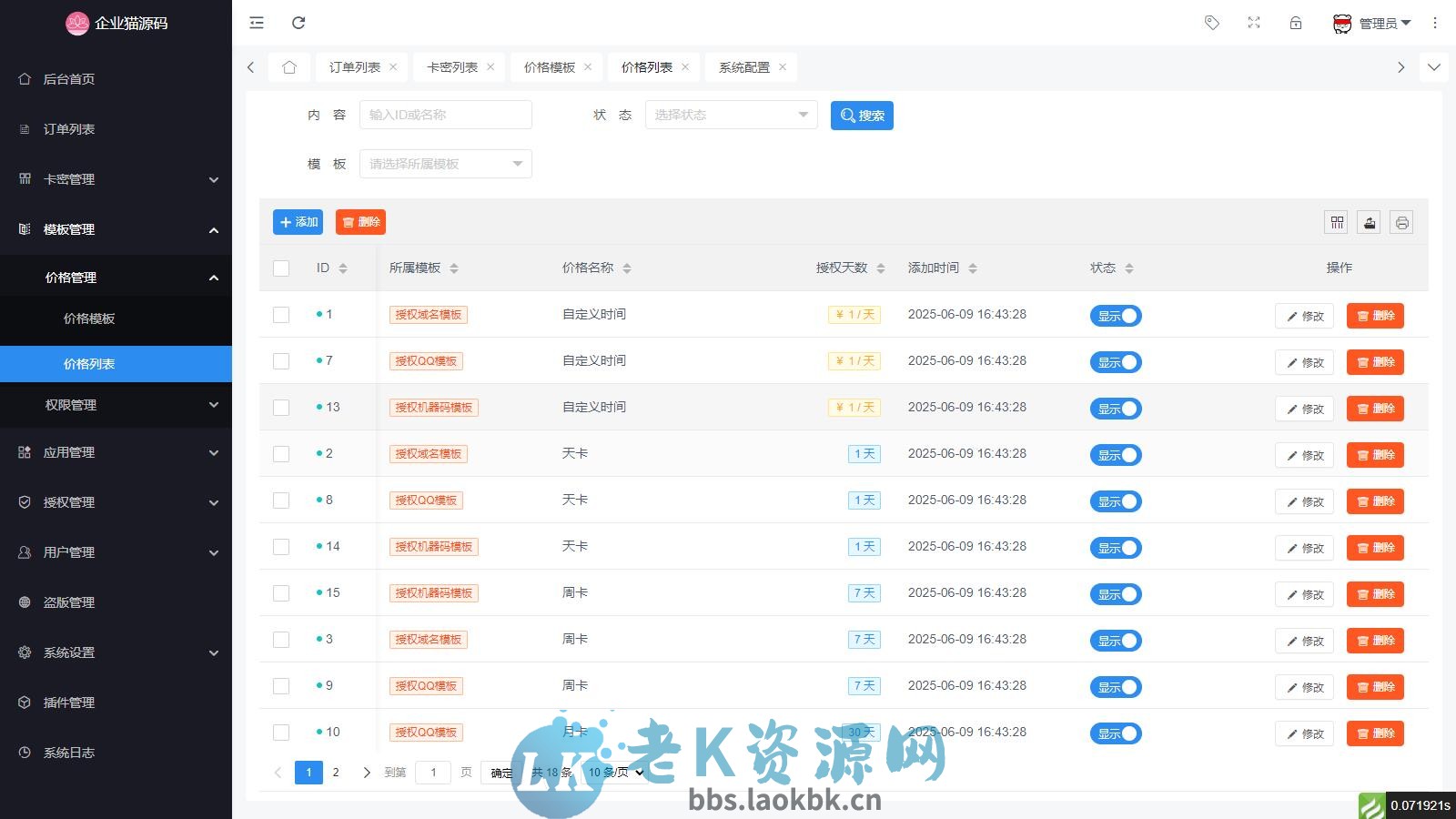This screenshot has width=1456, height=819.
Task: Click 修改 on row ID 7
Action: (1304, 362)
